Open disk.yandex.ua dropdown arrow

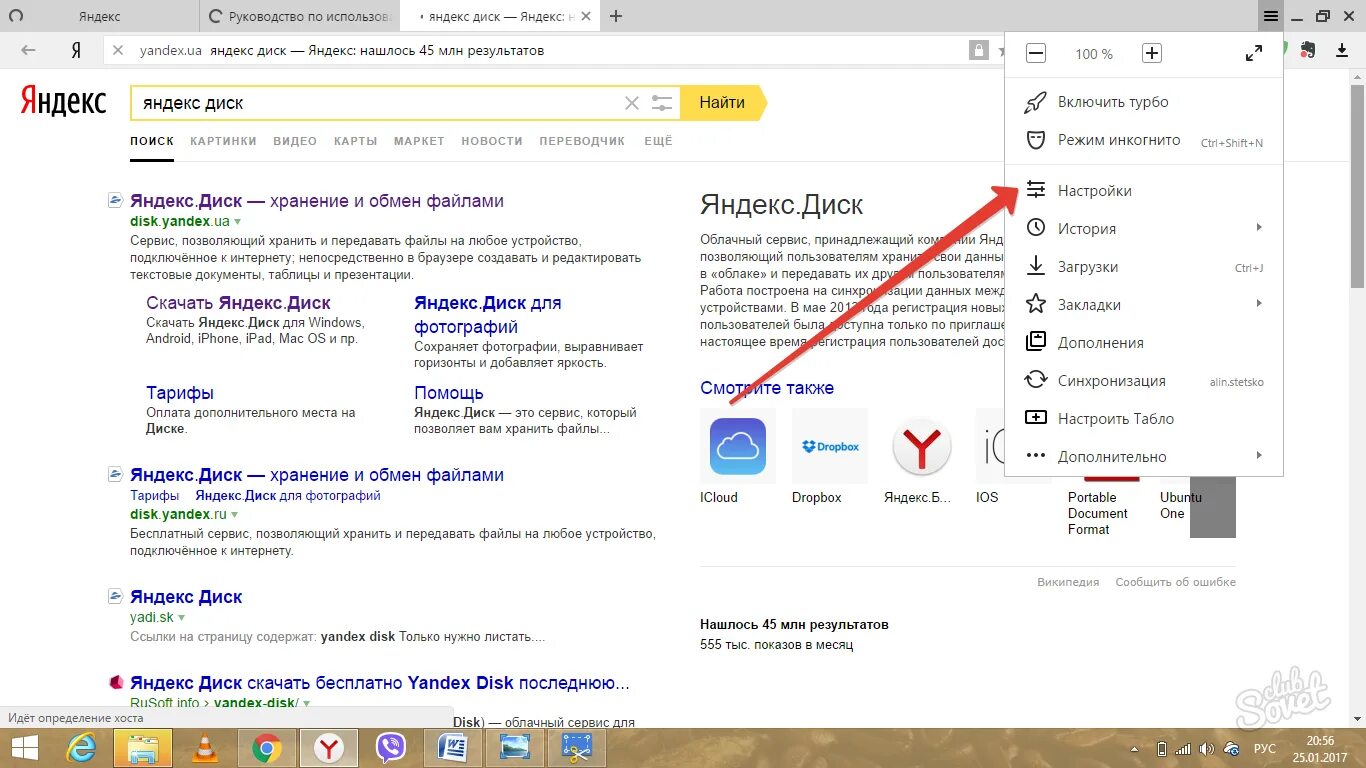[x=237, y=222]
